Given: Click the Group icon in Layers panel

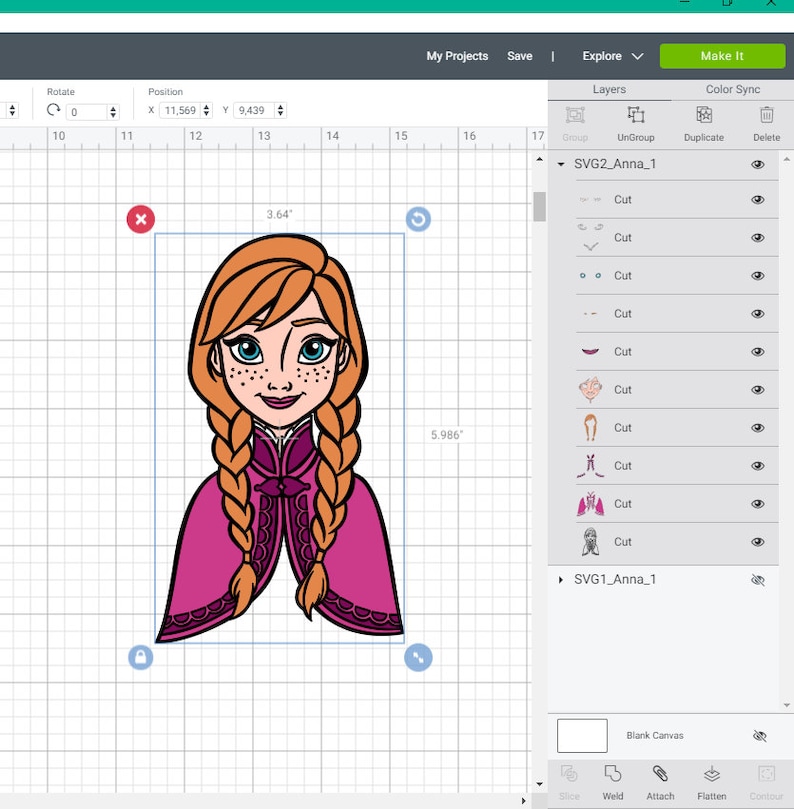Looking at the screenshot, I should (575, 115).
